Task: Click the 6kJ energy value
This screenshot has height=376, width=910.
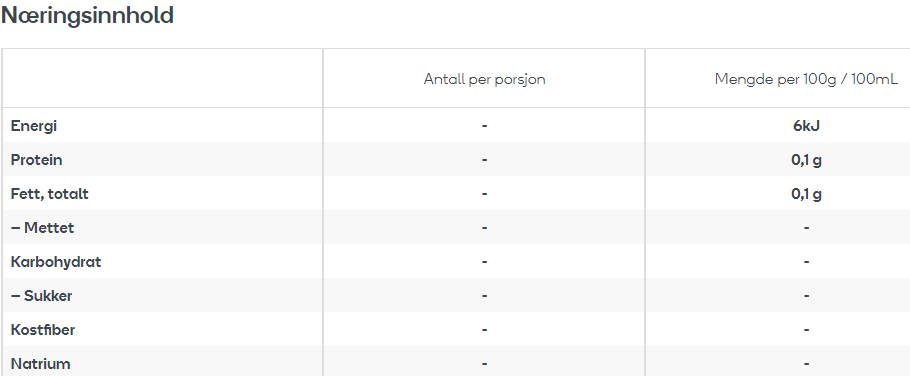Action: (806, 126)
